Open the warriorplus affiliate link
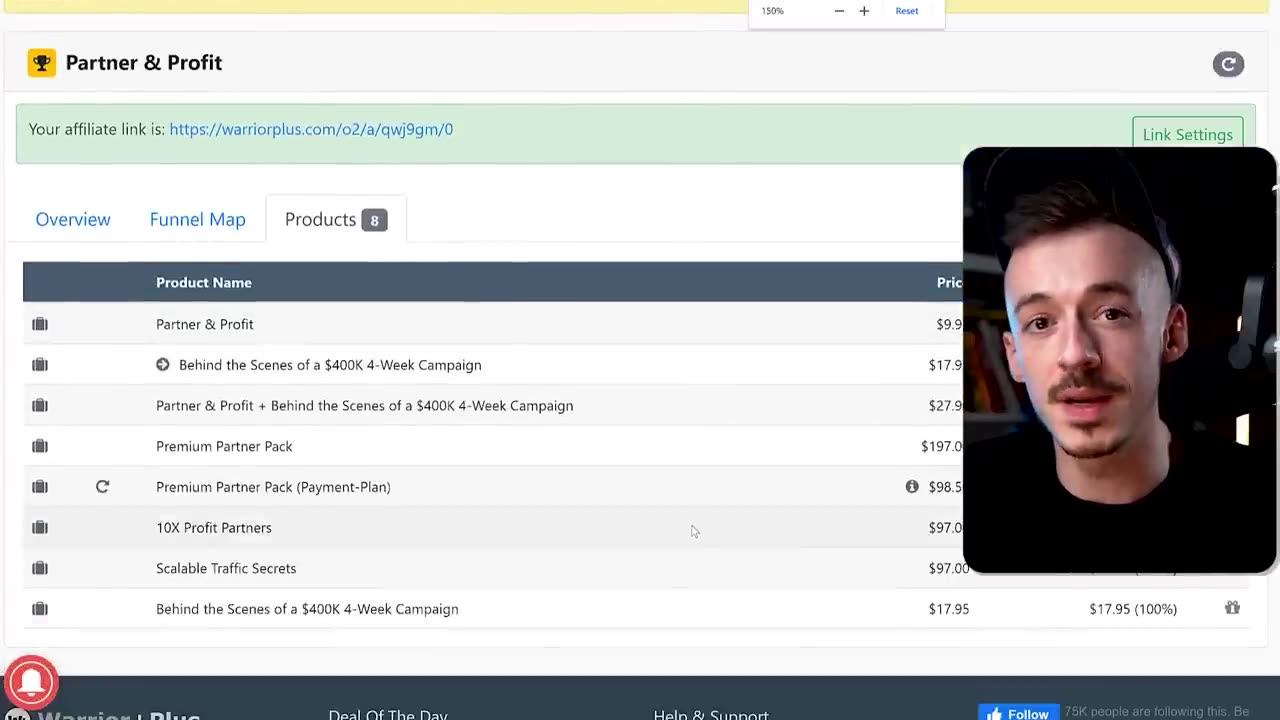The width and height of the screenshot is (1280, 720). pyautogui.click(x=311, y=129)
